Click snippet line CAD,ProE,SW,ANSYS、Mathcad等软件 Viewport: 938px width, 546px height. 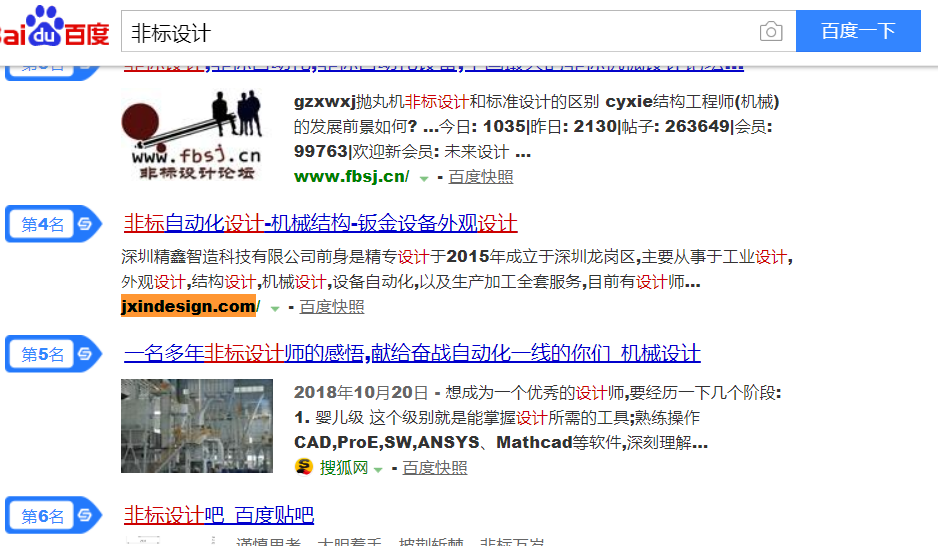click(501, 443)
